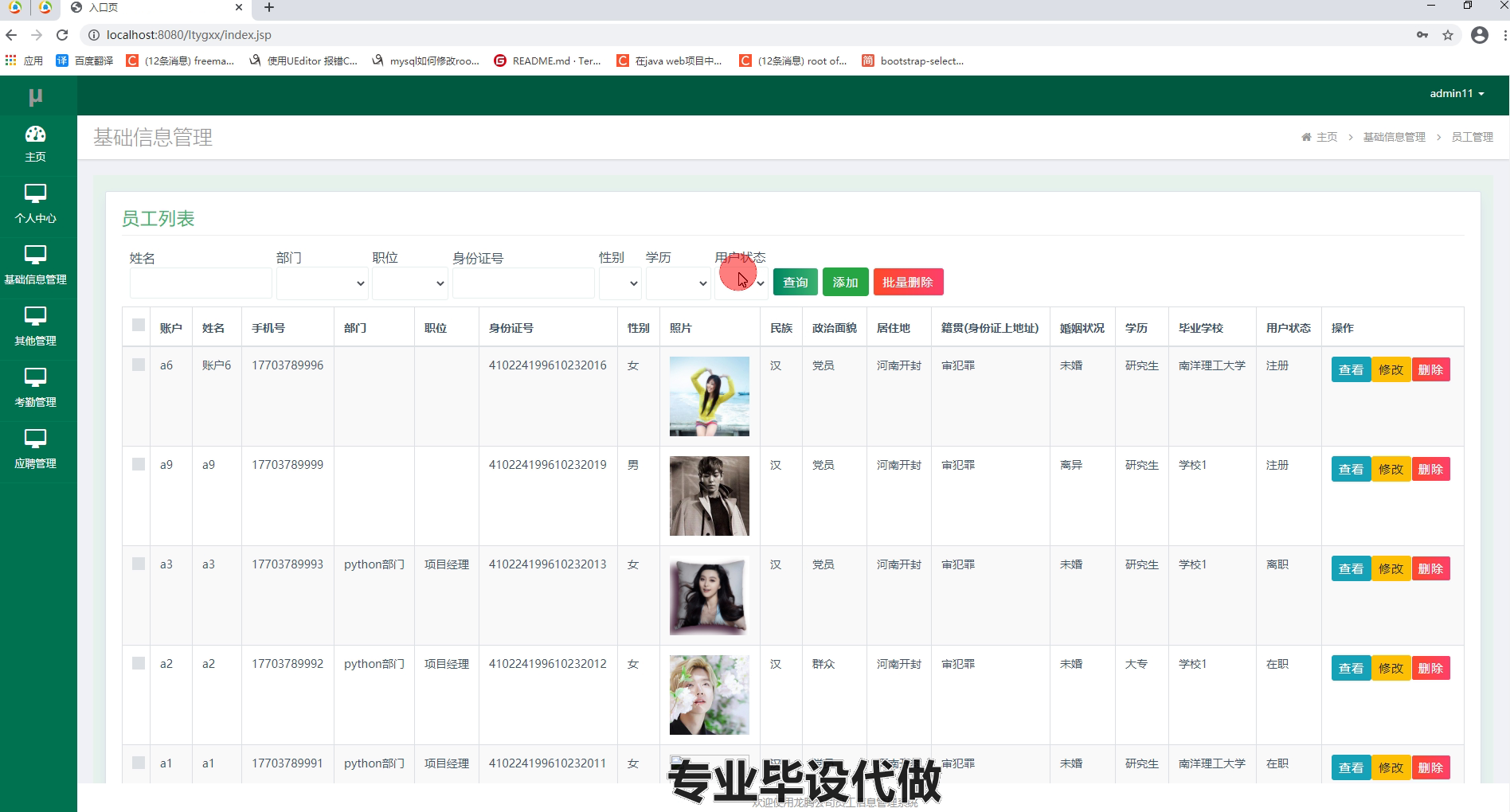This screenshot has width=1510, height=812.
Task: Toggle the select-all checkbox in table header
Action: pos(139,325)
